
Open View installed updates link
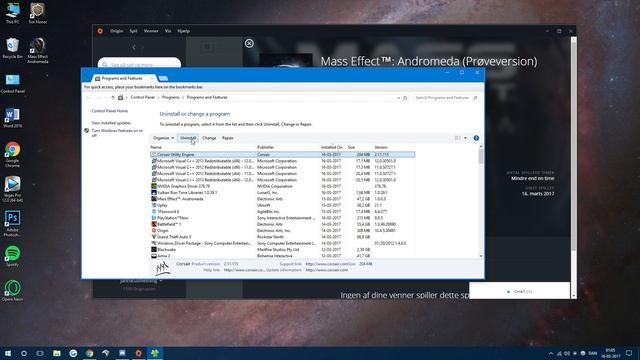coord(111,122)
